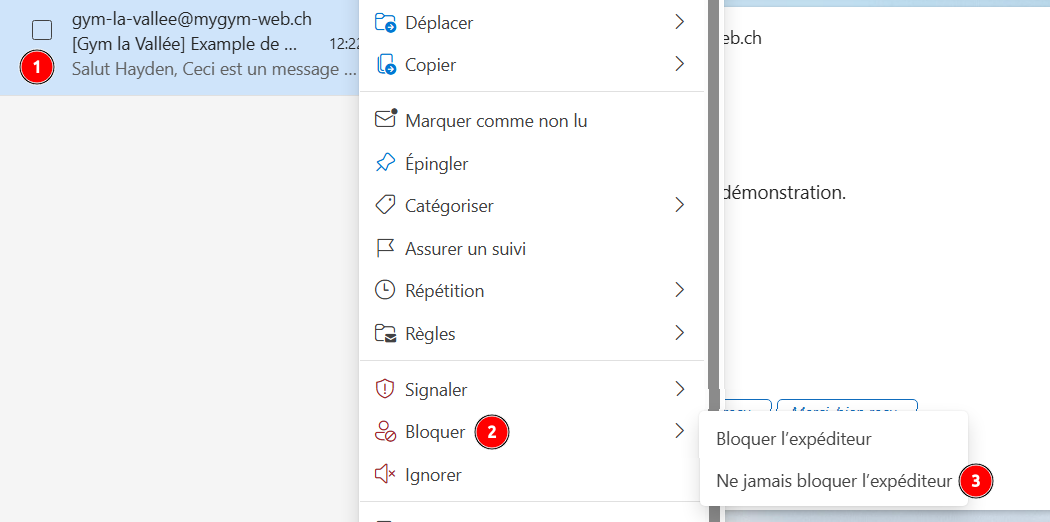Click the Bloquer person icon

385,432
